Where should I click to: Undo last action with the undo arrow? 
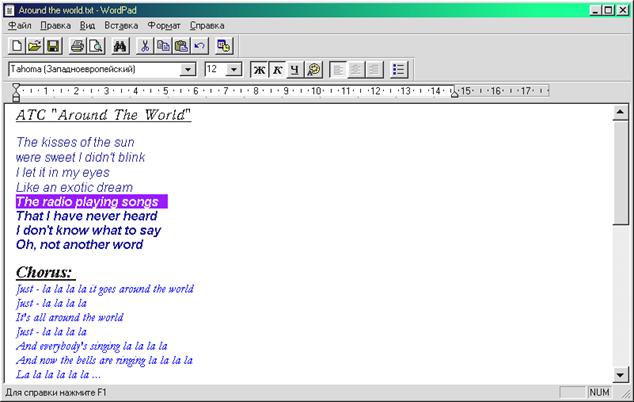coord(199,46)
